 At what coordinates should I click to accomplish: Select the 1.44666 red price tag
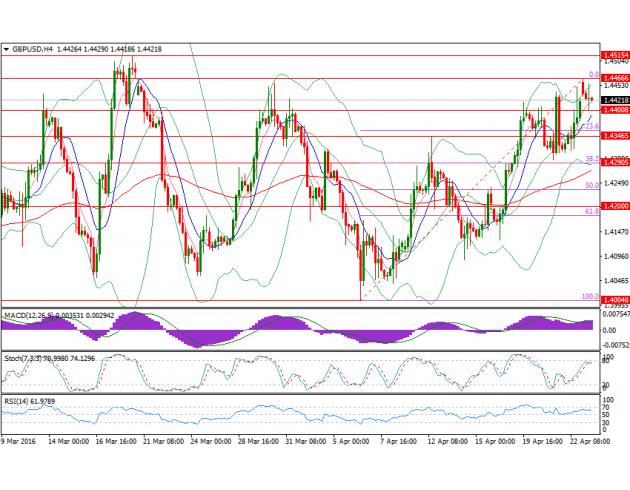pyautogui.click(x=614, y=77)
